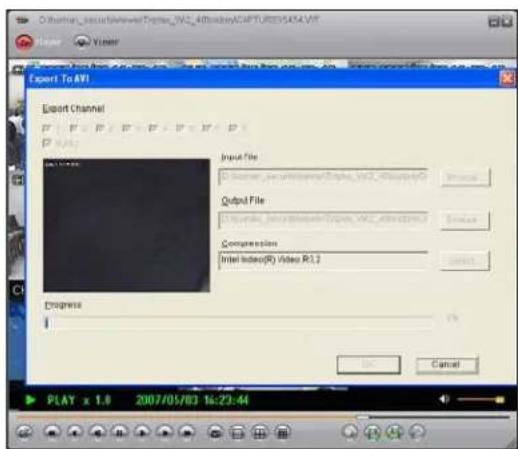
Task: Click the Progress label
Action: (63, 305)
